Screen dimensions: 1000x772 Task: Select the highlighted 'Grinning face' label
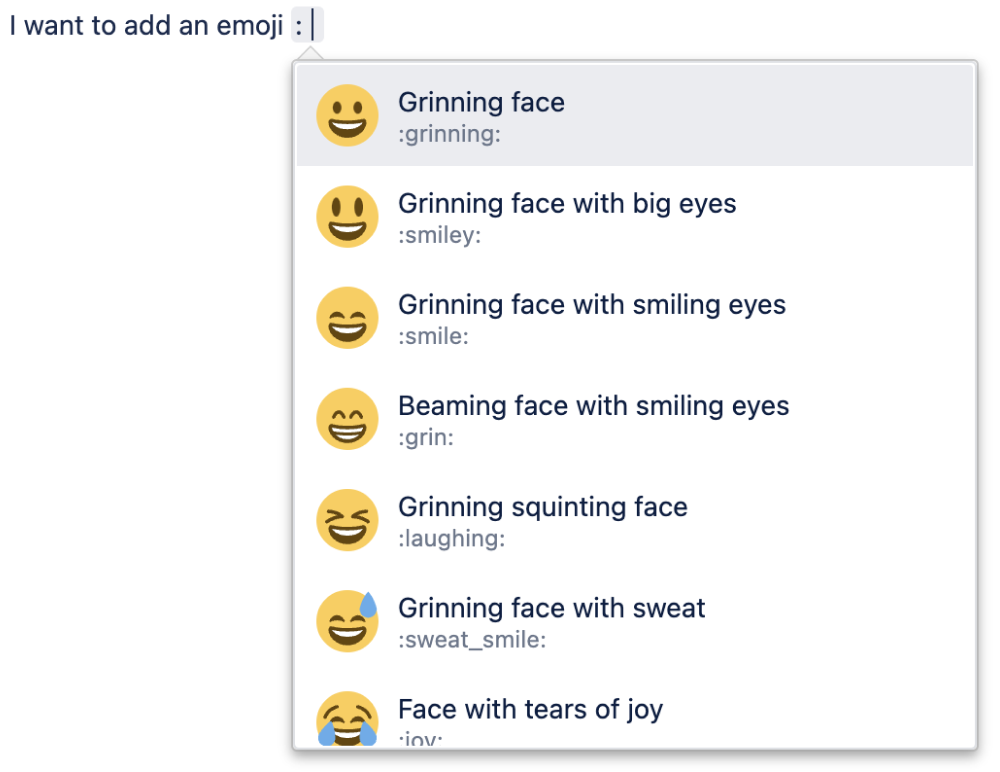pos(481,102)
